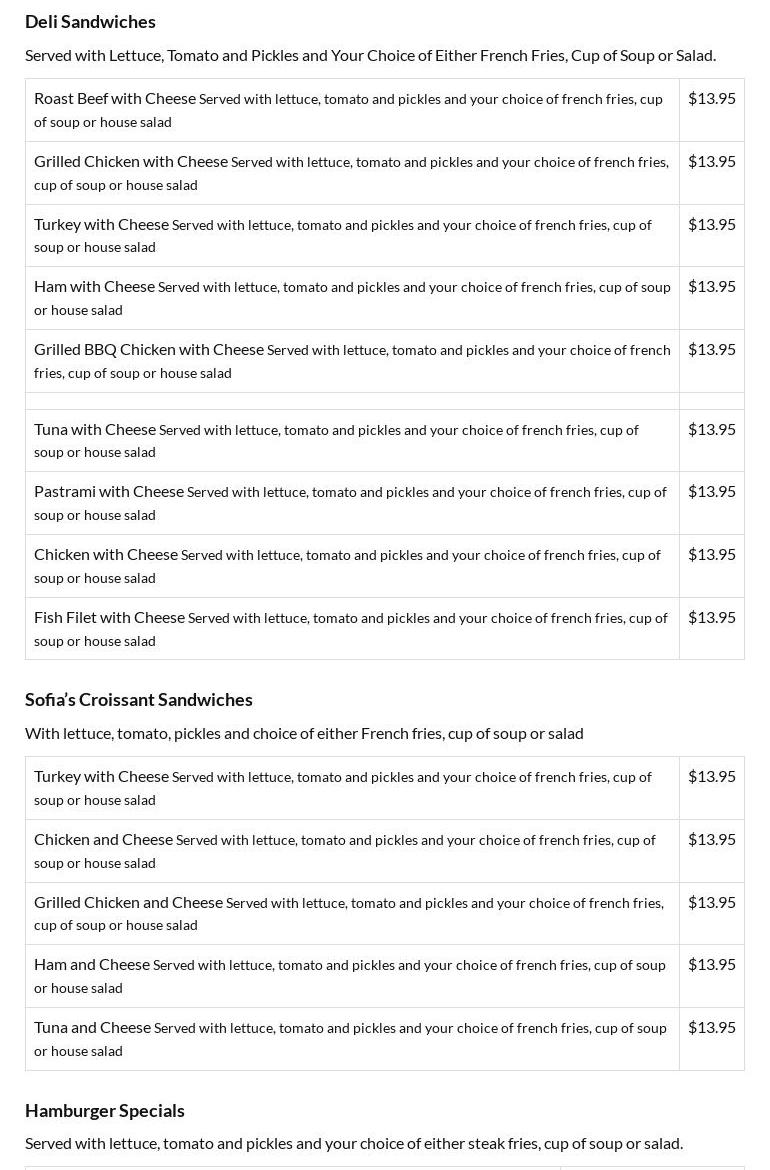Select Chicken with Cheese deli sandwich

point(106,555)
